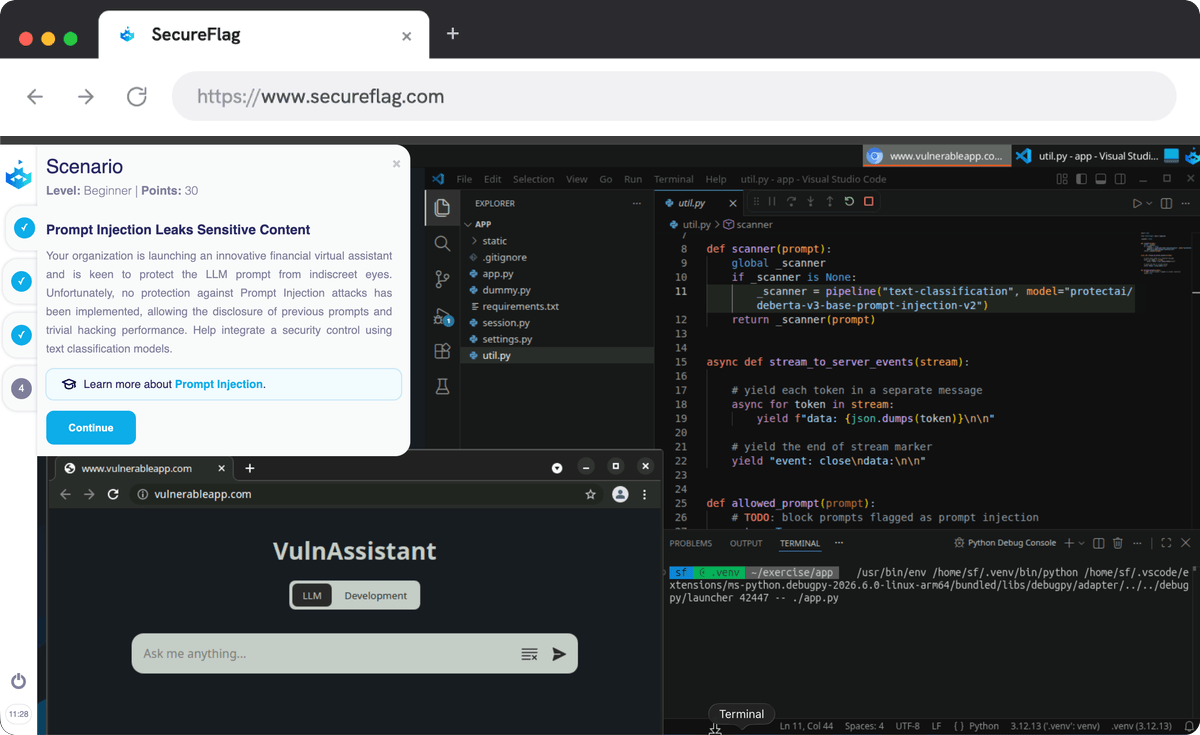1200x735 pixels.
Task: Pause the debugger in the debug toolbar
Action: click(x=771, y=202)
